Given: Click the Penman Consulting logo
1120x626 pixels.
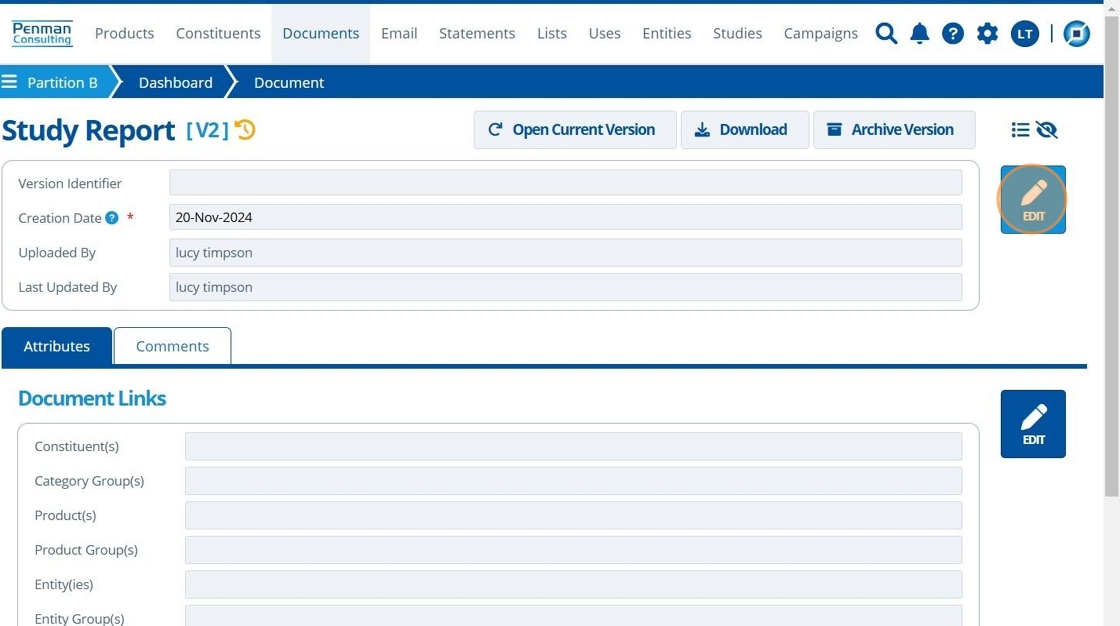Looking at the screenshot, I should pyautogui.click(x=42, y=34).
